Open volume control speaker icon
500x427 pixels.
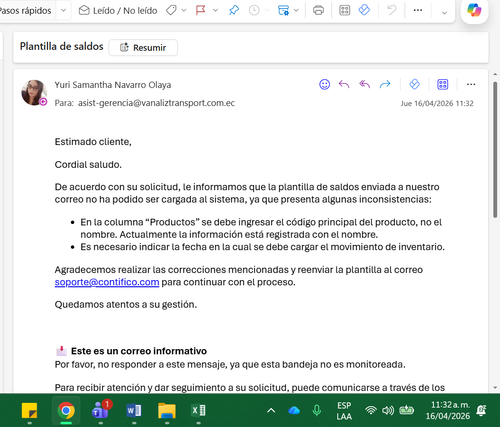pyautogui.click(x=388, y=410)
